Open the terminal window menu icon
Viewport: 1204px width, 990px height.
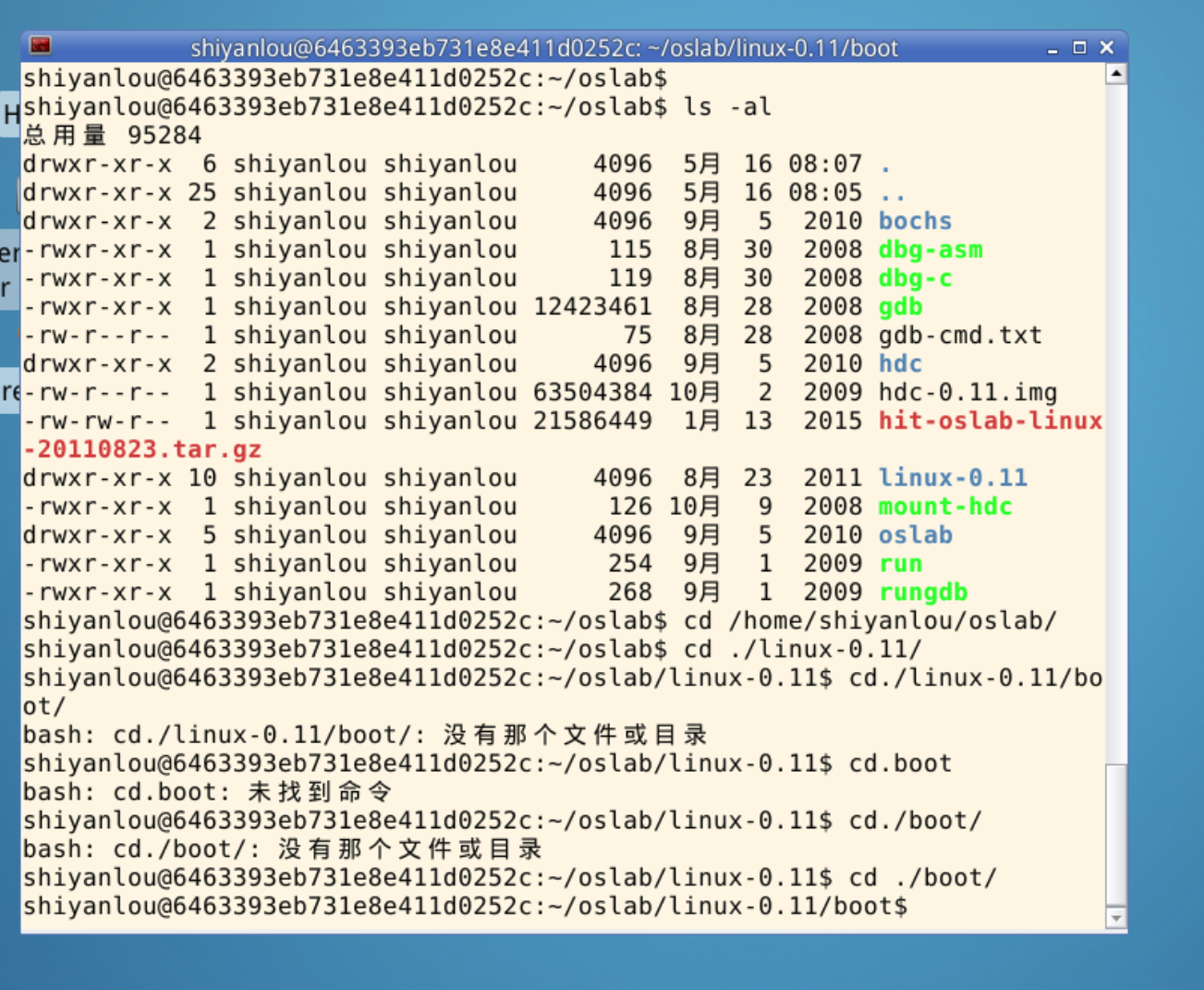pyautogui.click(x=40, y=46)
